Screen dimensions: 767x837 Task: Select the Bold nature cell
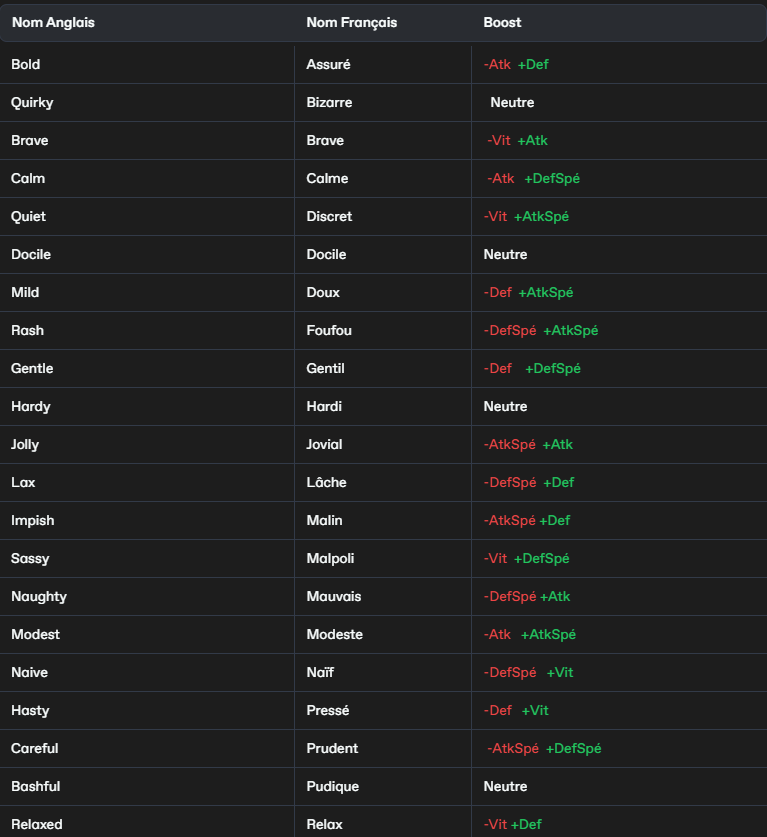tap(26, 65)
